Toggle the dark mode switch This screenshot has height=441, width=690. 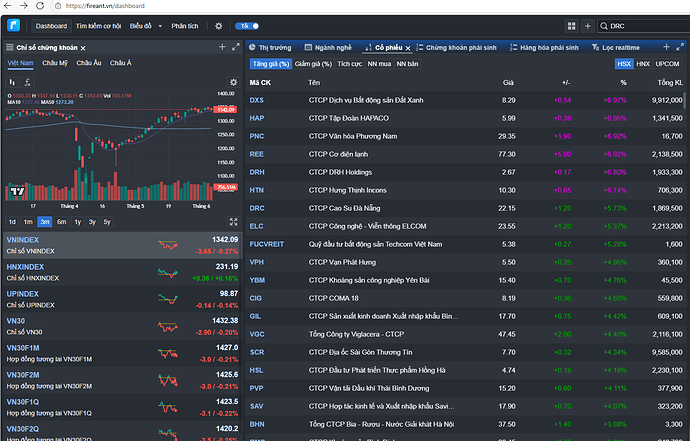click(246, 25)
